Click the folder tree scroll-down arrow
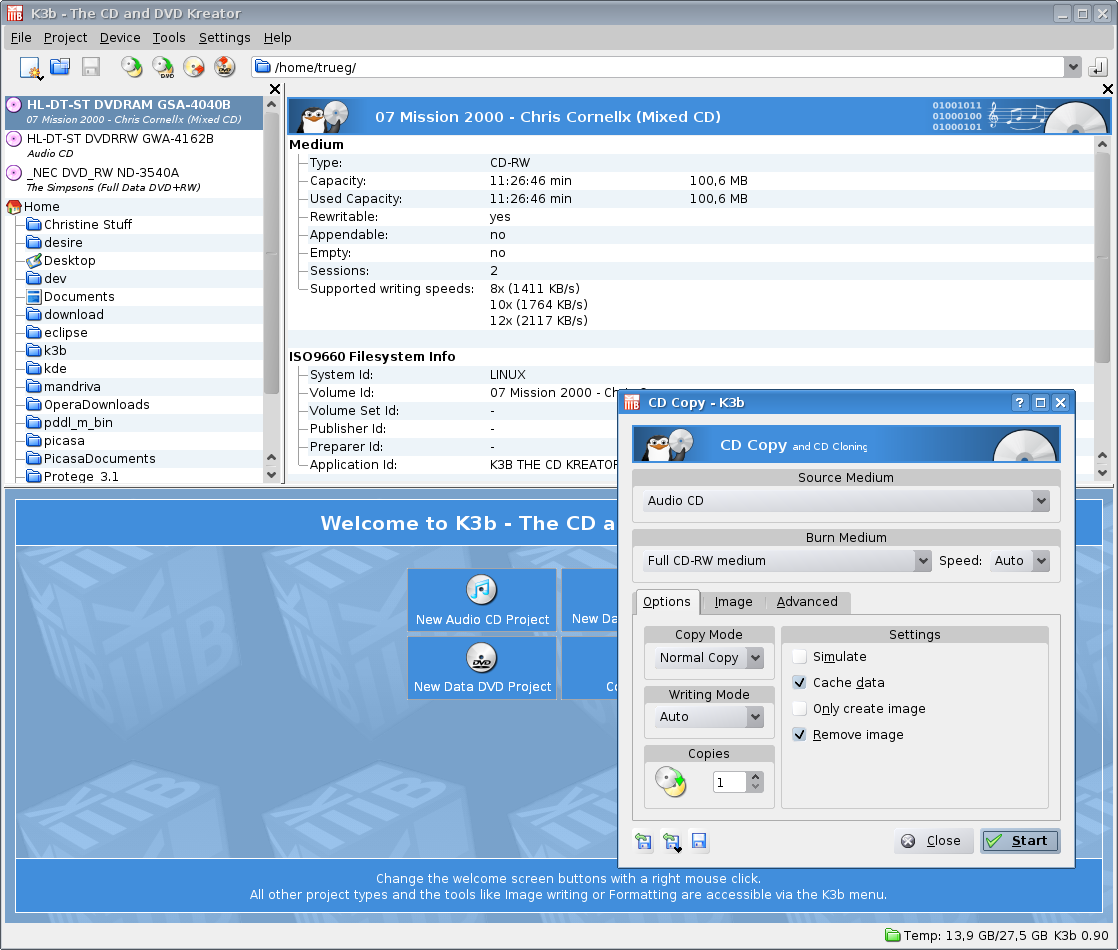1118x950 pixels. coord(271,475)
